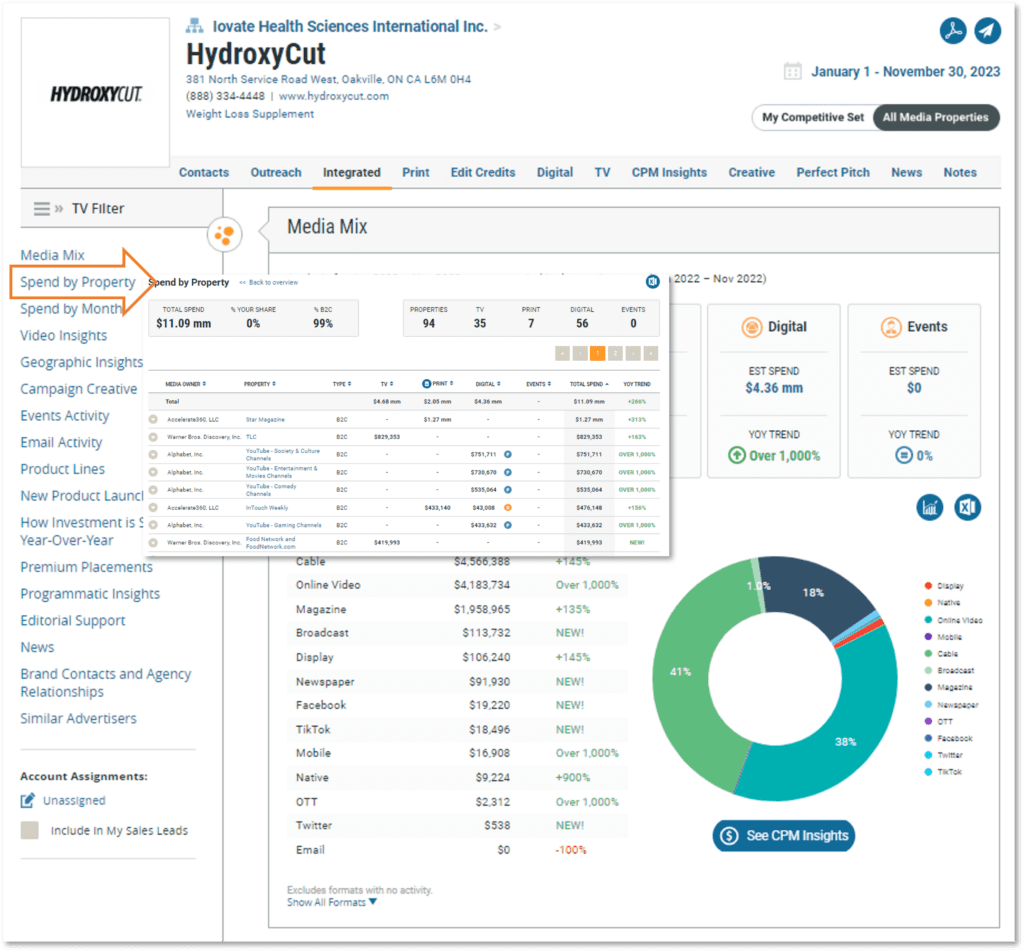Open Star Magazine property link
The height and width of the screenshot is (951, 1024).
264,419
